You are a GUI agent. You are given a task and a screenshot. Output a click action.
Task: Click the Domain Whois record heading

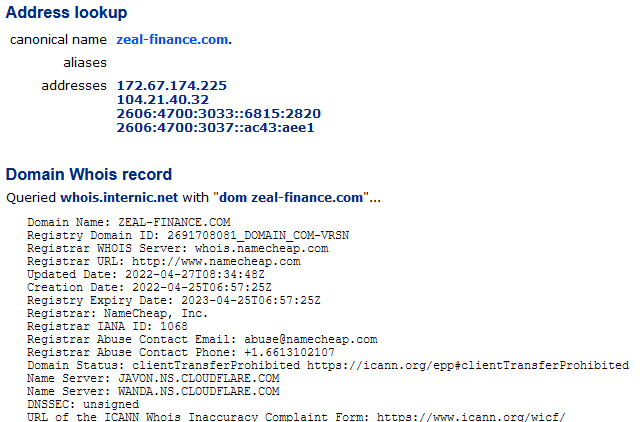click(x=89, y=174)
